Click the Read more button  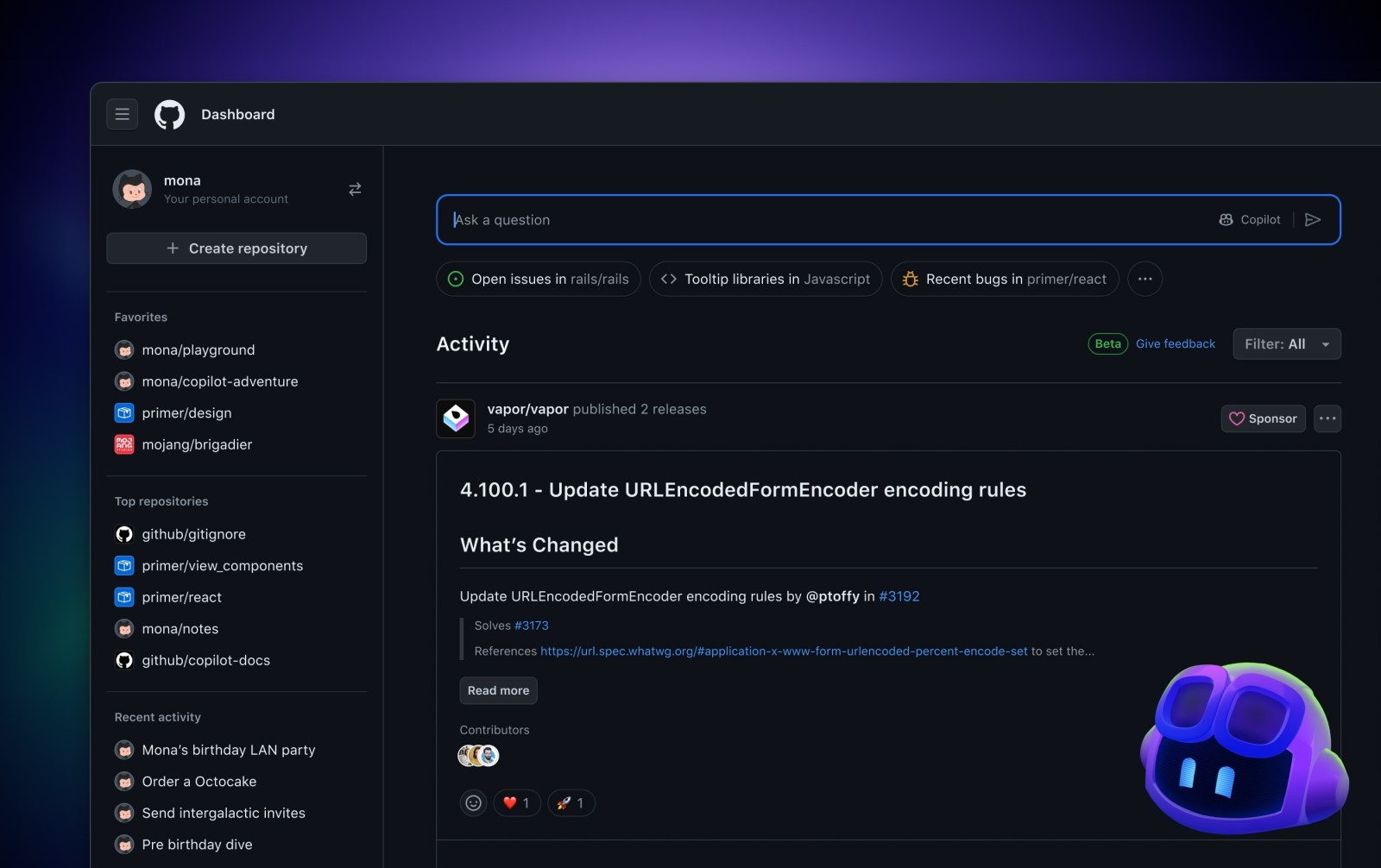tap(498, 690)
